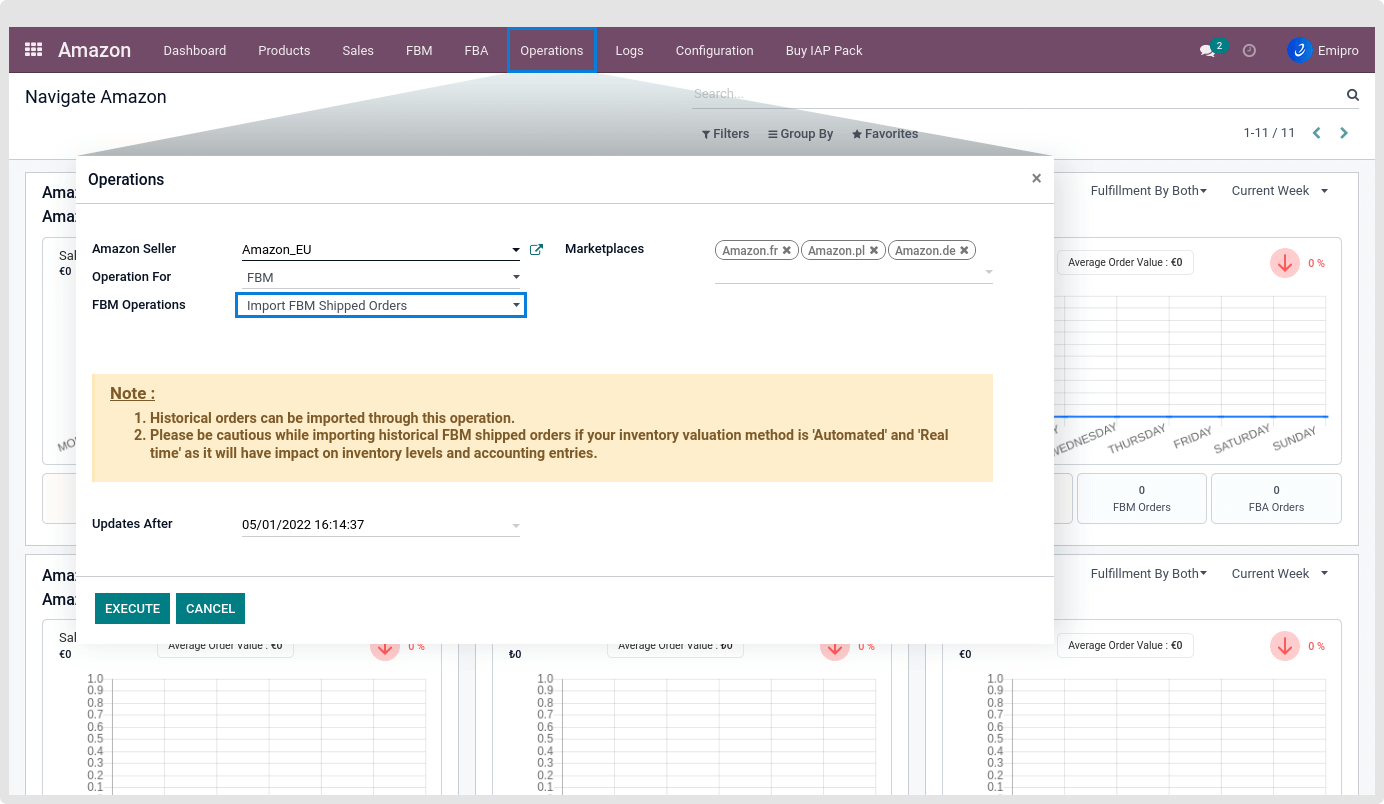1384x804 pixels.
Task: Go to previous page arrow
Action: click(x=1317, y=133)
